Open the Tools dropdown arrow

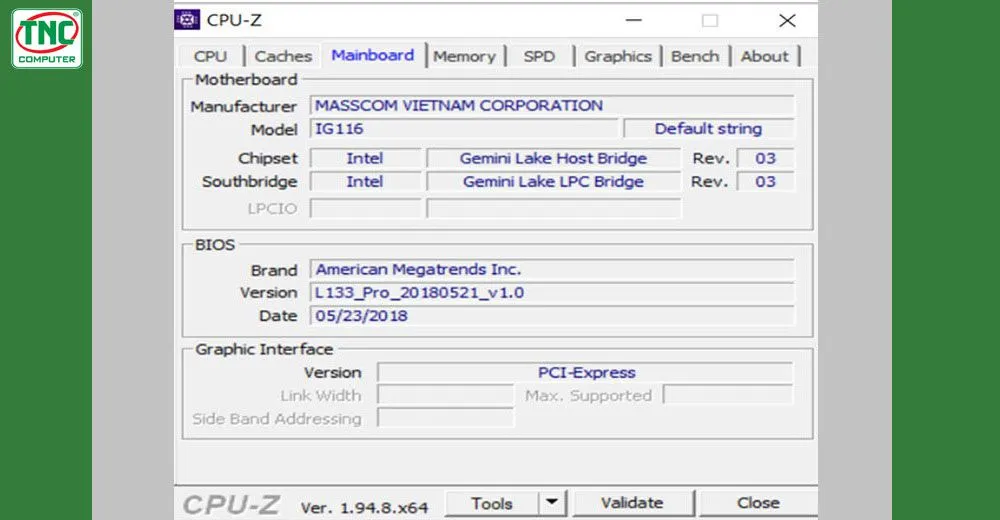pos(552,503)
